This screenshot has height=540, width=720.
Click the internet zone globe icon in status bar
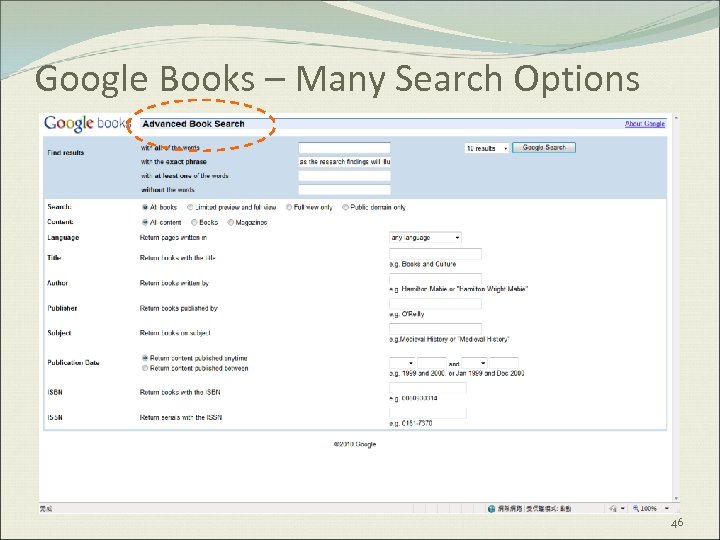(x=491, y=508)
